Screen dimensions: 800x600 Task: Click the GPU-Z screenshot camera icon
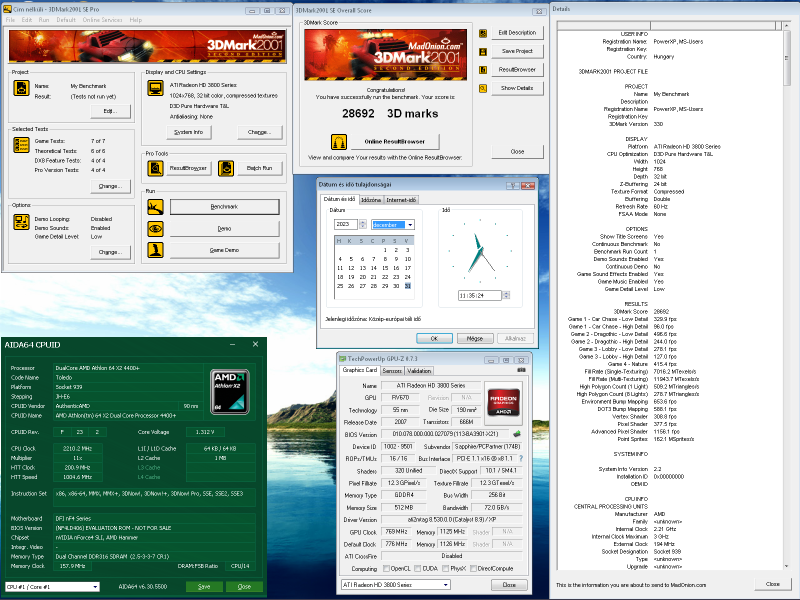[x=521, y=370]
